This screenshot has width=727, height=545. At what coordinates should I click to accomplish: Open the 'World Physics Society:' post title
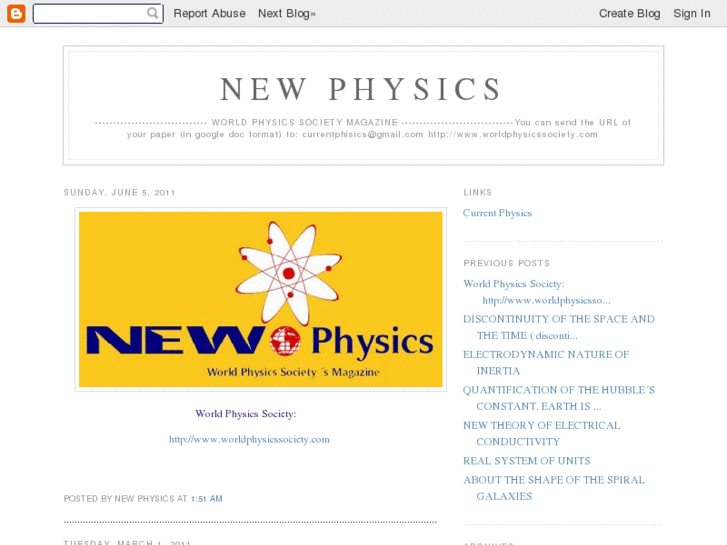[x=246, y=414]
